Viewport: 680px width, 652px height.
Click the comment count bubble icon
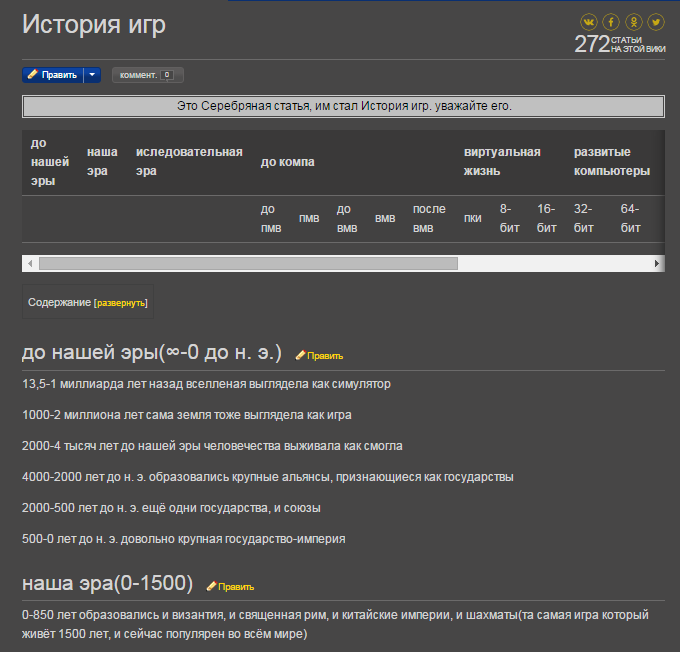click(167, 75)
